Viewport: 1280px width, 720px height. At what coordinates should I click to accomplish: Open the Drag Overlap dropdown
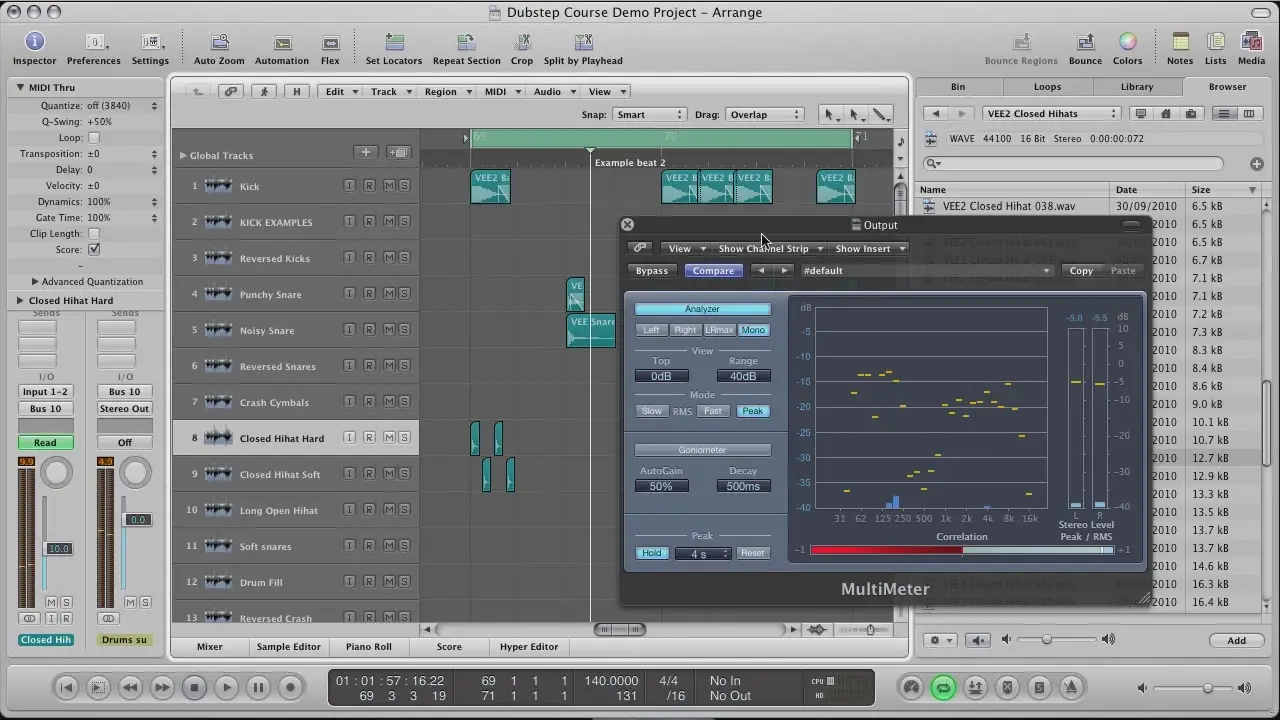click(764, 115)
